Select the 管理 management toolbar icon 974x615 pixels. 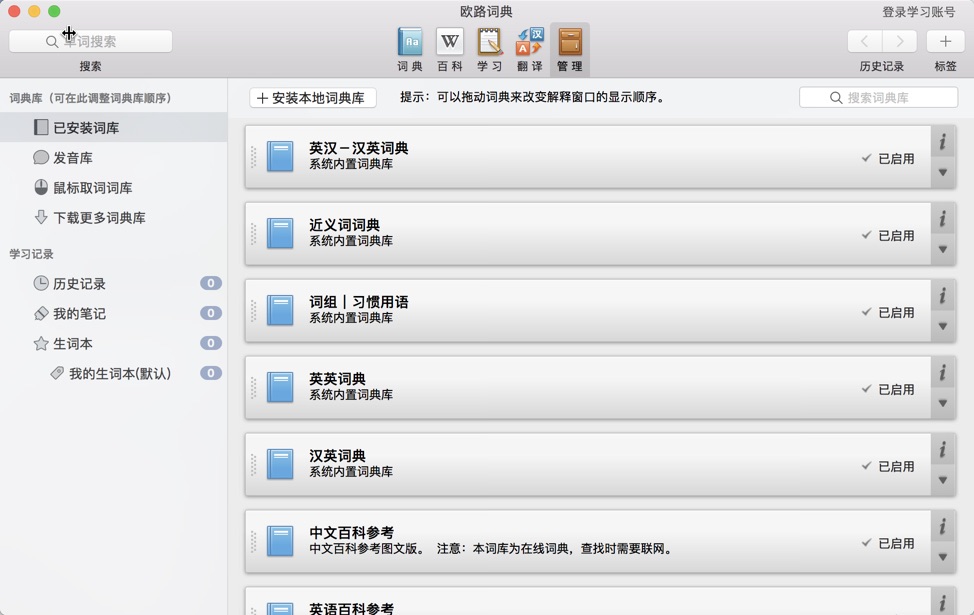[570, 49]
